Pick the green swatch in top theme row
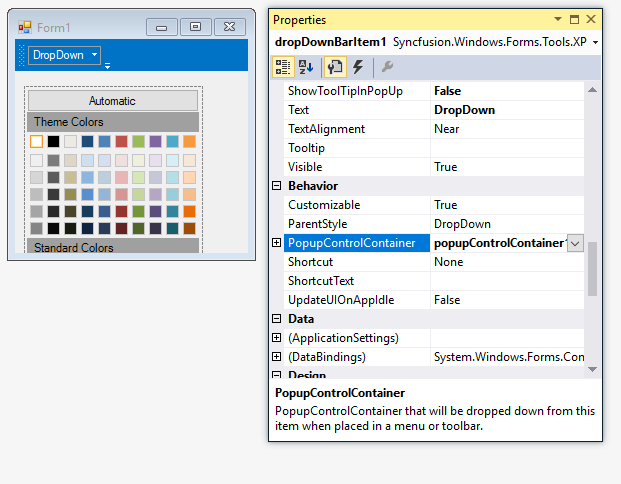Viewport: 621px width, 484px height. tap(139, 141)
